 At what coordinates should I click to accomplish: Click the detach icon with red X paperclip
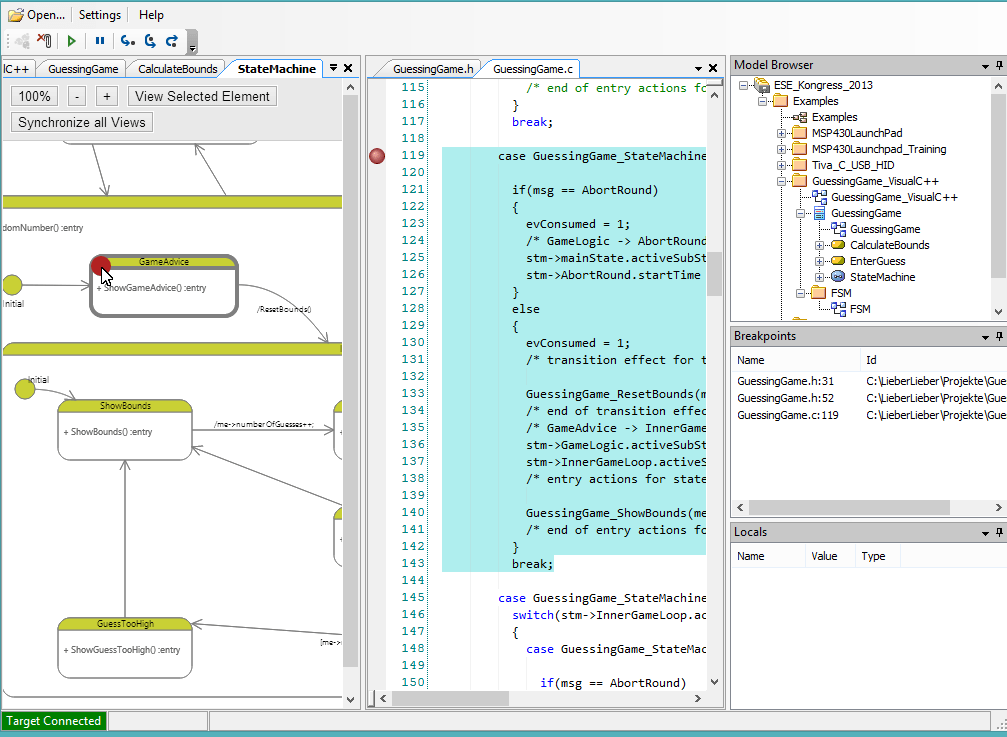(x=43, y=41)
